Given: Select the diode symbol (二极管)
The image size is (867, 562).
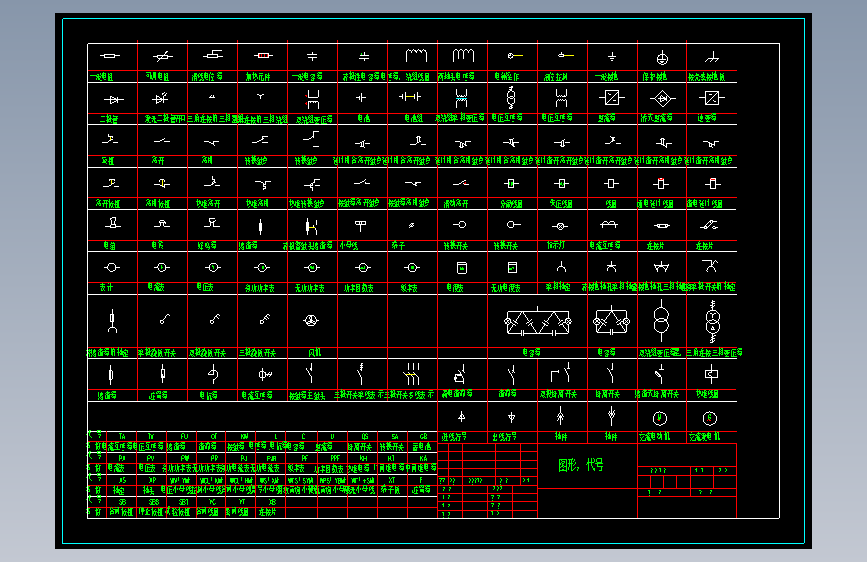Looking at the screenshot, I should click(114, 100).
